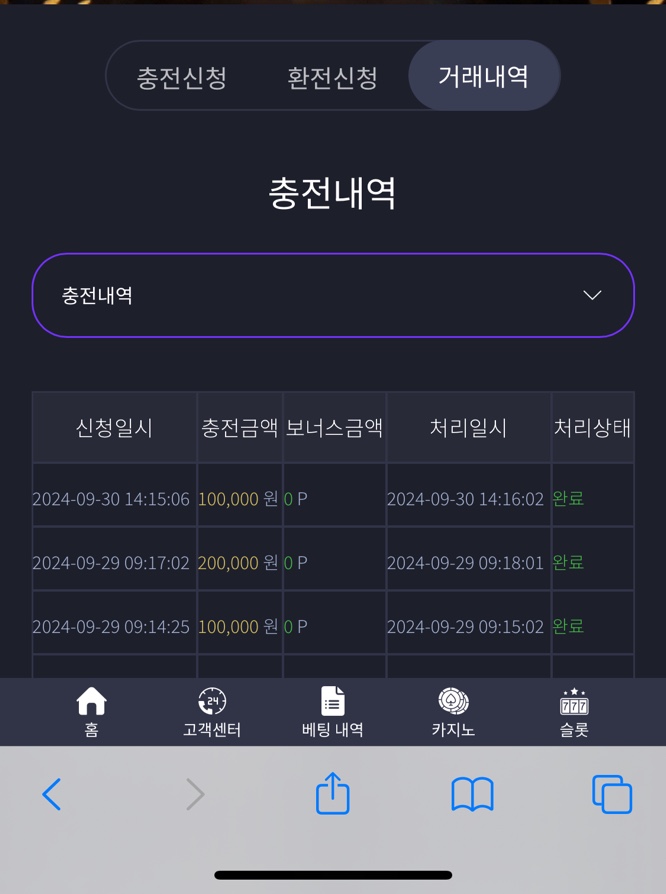Click the 충전금액 column header
This screenshot has width=666, height=894.
pyautogui.click(x=240, y=428)
